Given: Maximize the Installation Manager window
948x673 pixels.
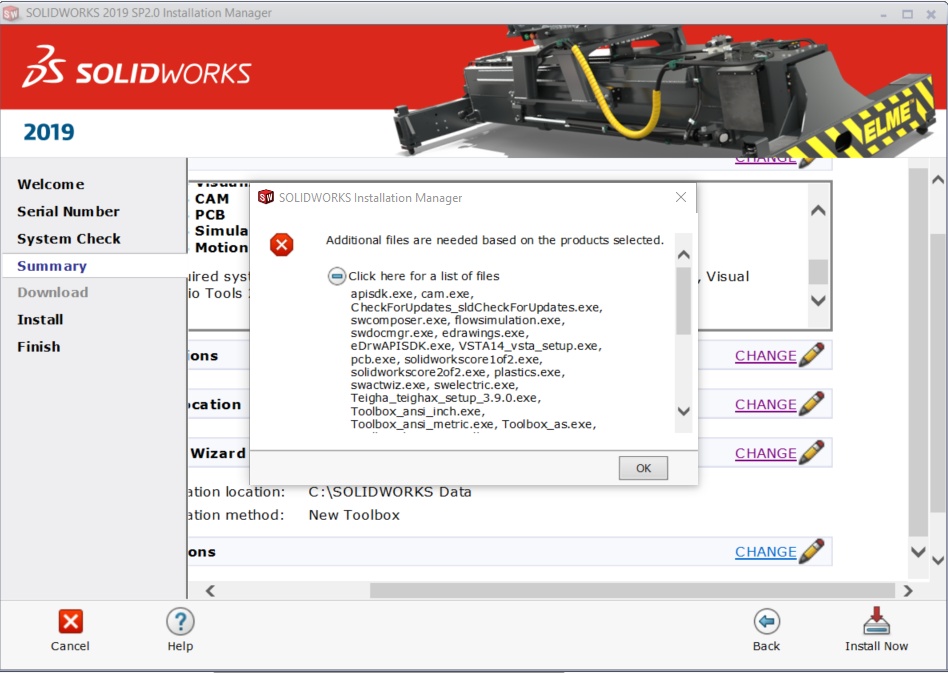Looking at the screenshot, I should click(x=907, y=14).
